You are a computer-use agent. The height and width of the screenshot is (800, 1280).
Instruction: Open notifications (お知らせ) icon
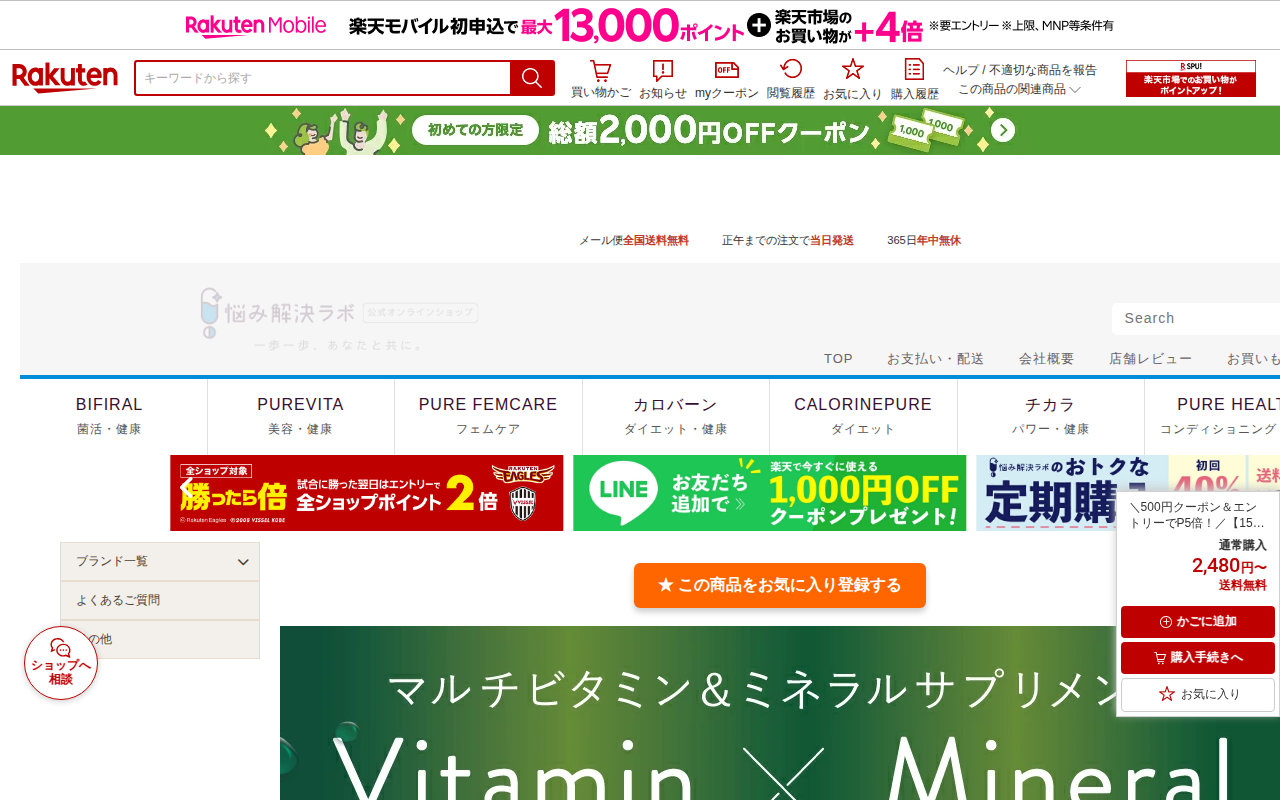tap(663, 79)
